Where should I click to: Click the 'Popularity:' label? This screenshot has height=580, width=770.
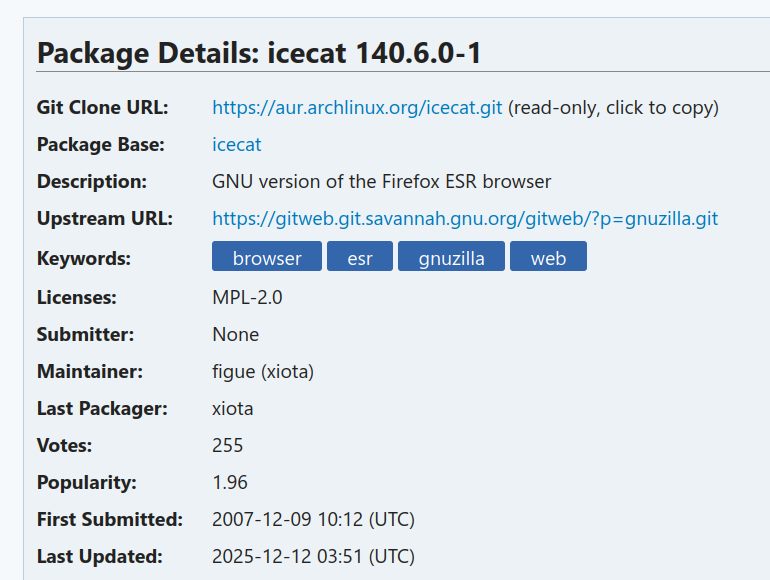(x=86, y=482)
